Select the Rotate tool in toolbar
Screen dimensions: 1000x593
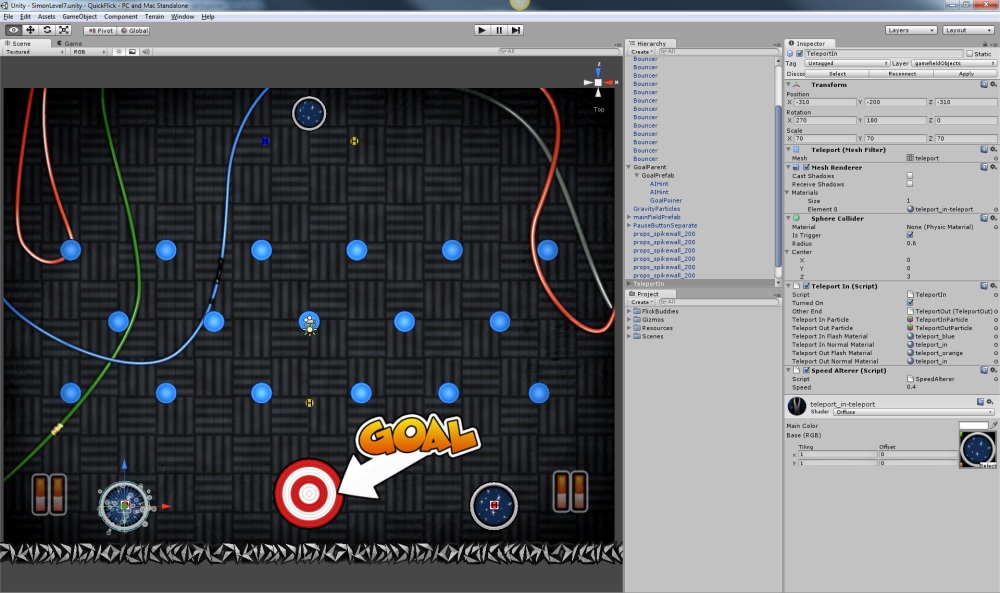47,30
